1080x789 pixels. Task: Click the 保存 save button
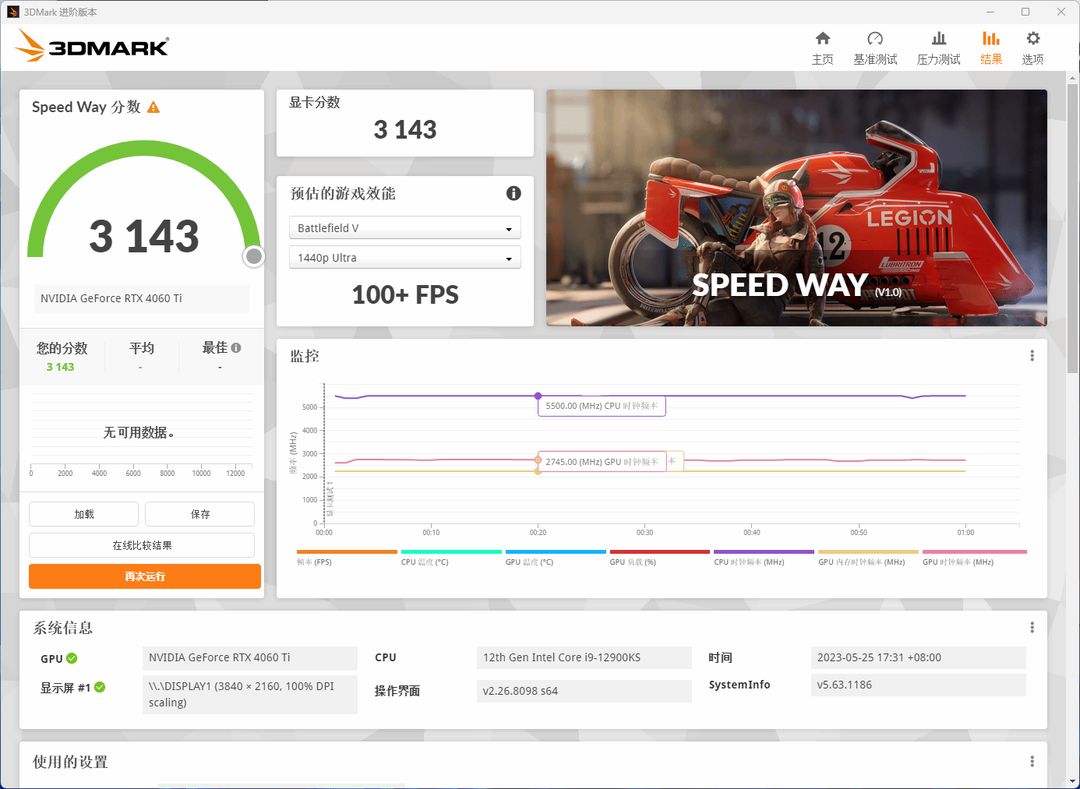[200, 514]
